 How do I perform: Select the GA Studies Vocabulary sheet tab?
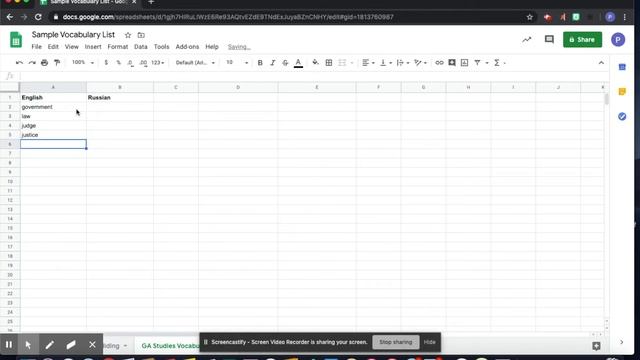170,346
